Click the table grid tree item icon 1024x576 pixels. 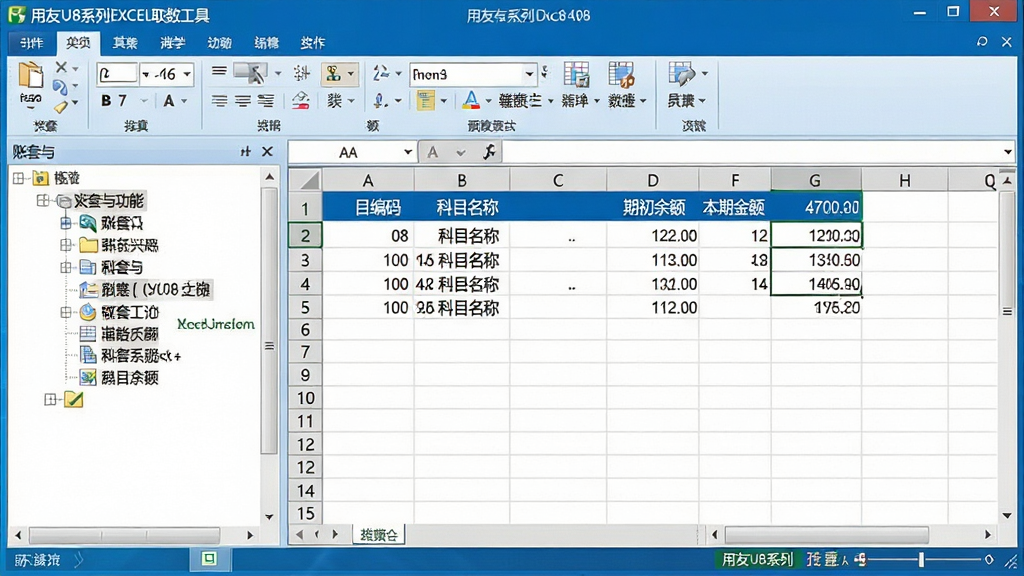(88, 334)
